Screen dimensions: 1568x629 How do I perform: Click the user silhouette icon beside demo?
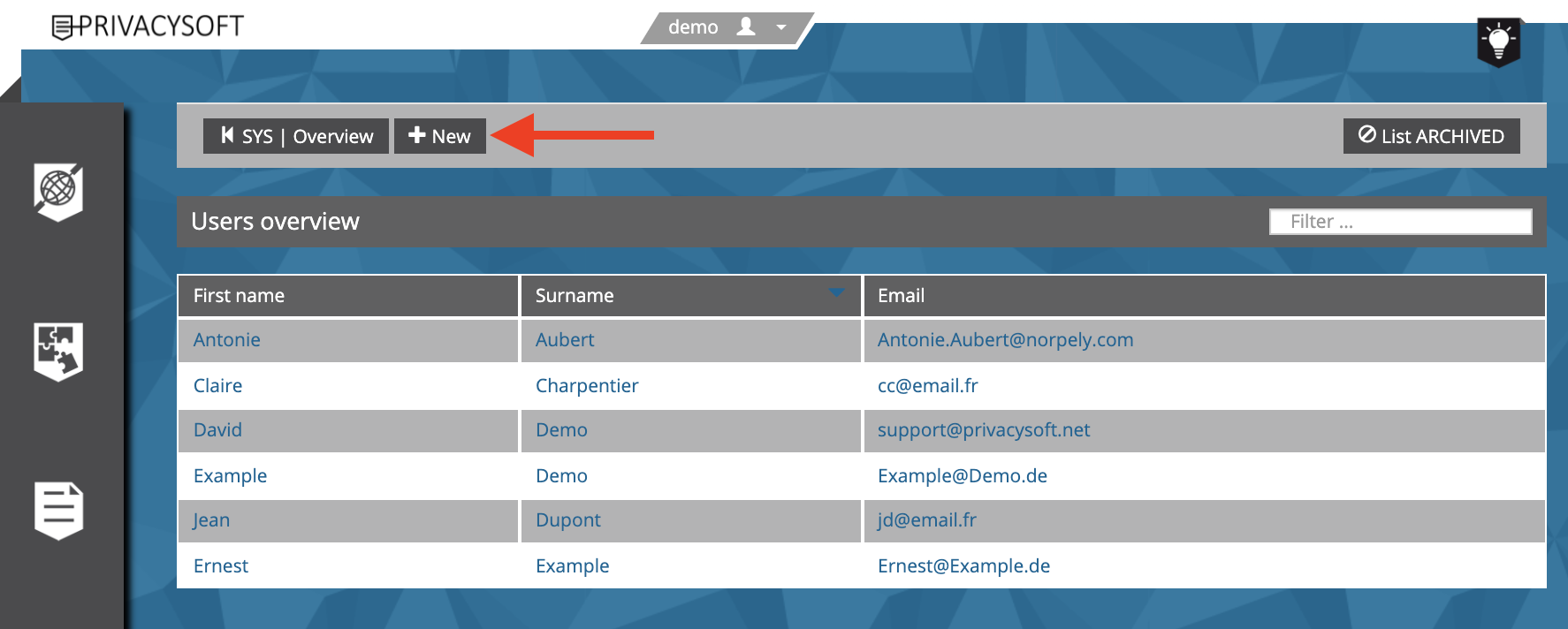coord(746,27)
